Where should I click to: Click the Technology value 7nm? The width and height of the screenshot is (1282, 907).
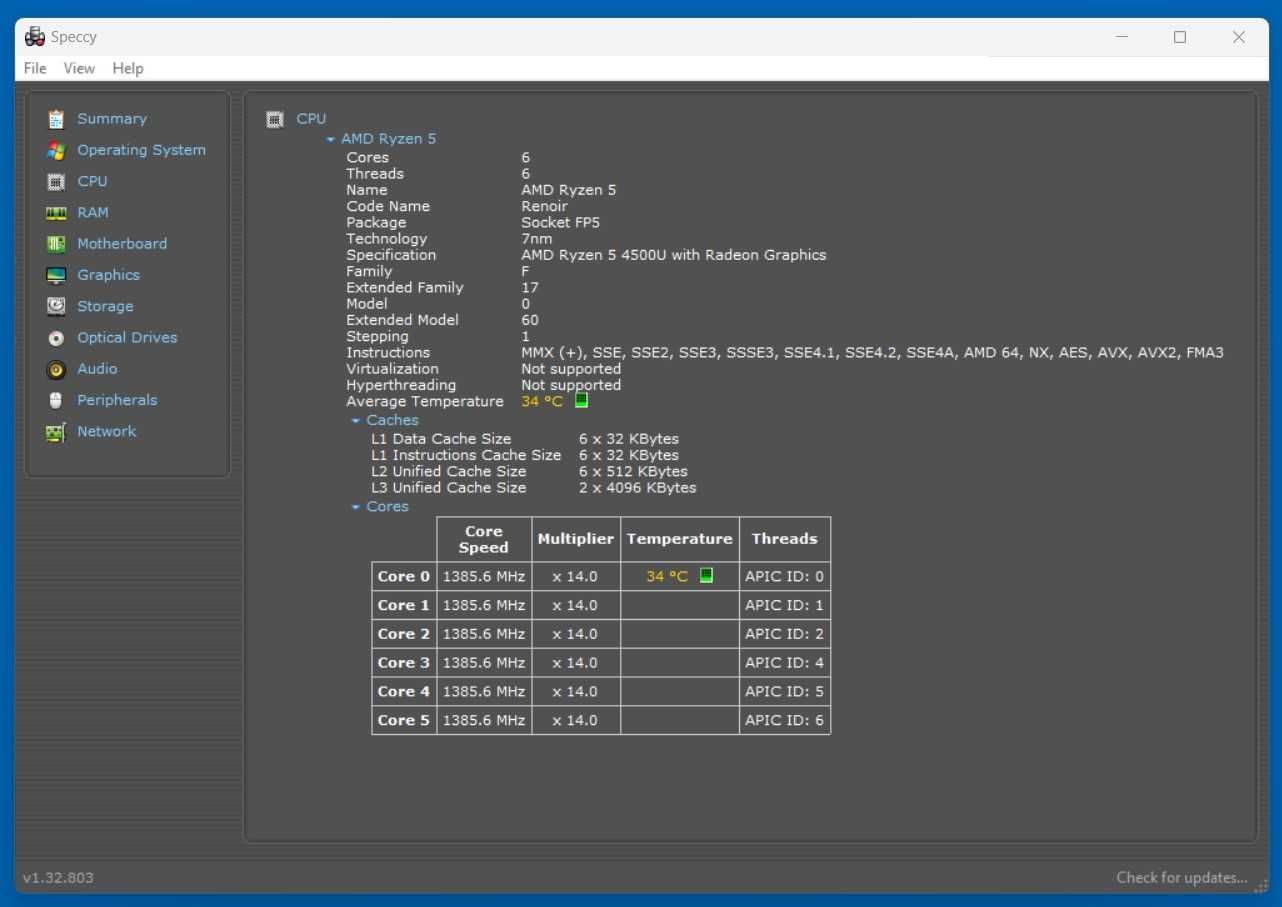click(536, 238)
